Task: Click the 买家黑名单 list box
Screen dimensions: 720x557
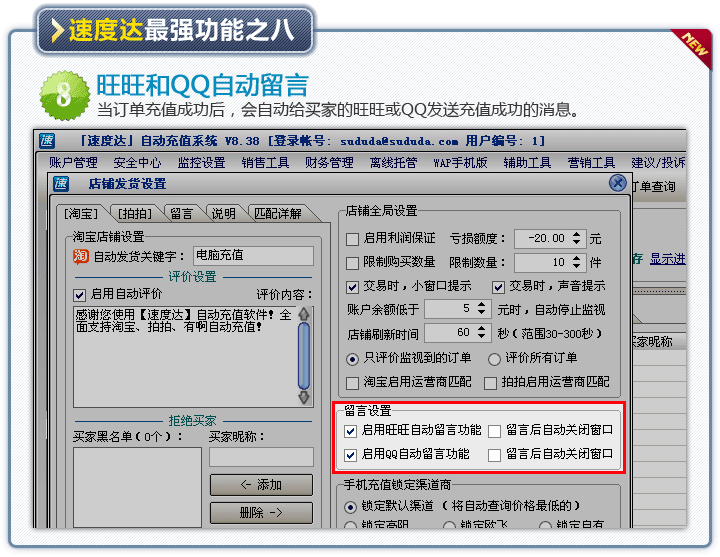Action: click(137, 487)
